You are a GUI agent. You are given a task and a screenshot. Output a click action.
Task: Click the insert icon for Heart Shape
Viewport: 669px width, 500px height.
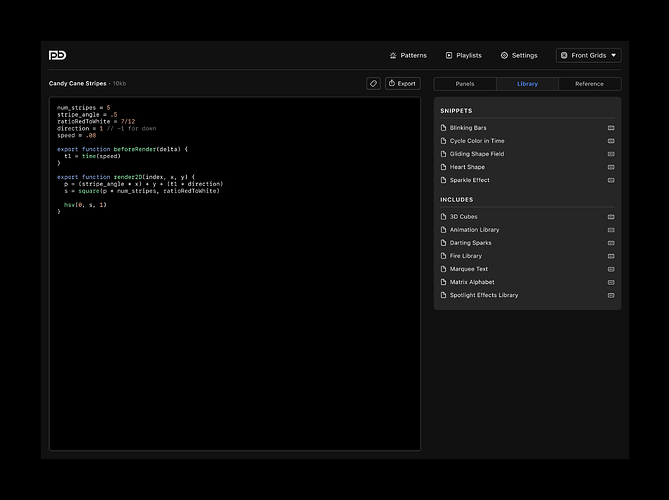pyautogui.click(x=611, y=167)
